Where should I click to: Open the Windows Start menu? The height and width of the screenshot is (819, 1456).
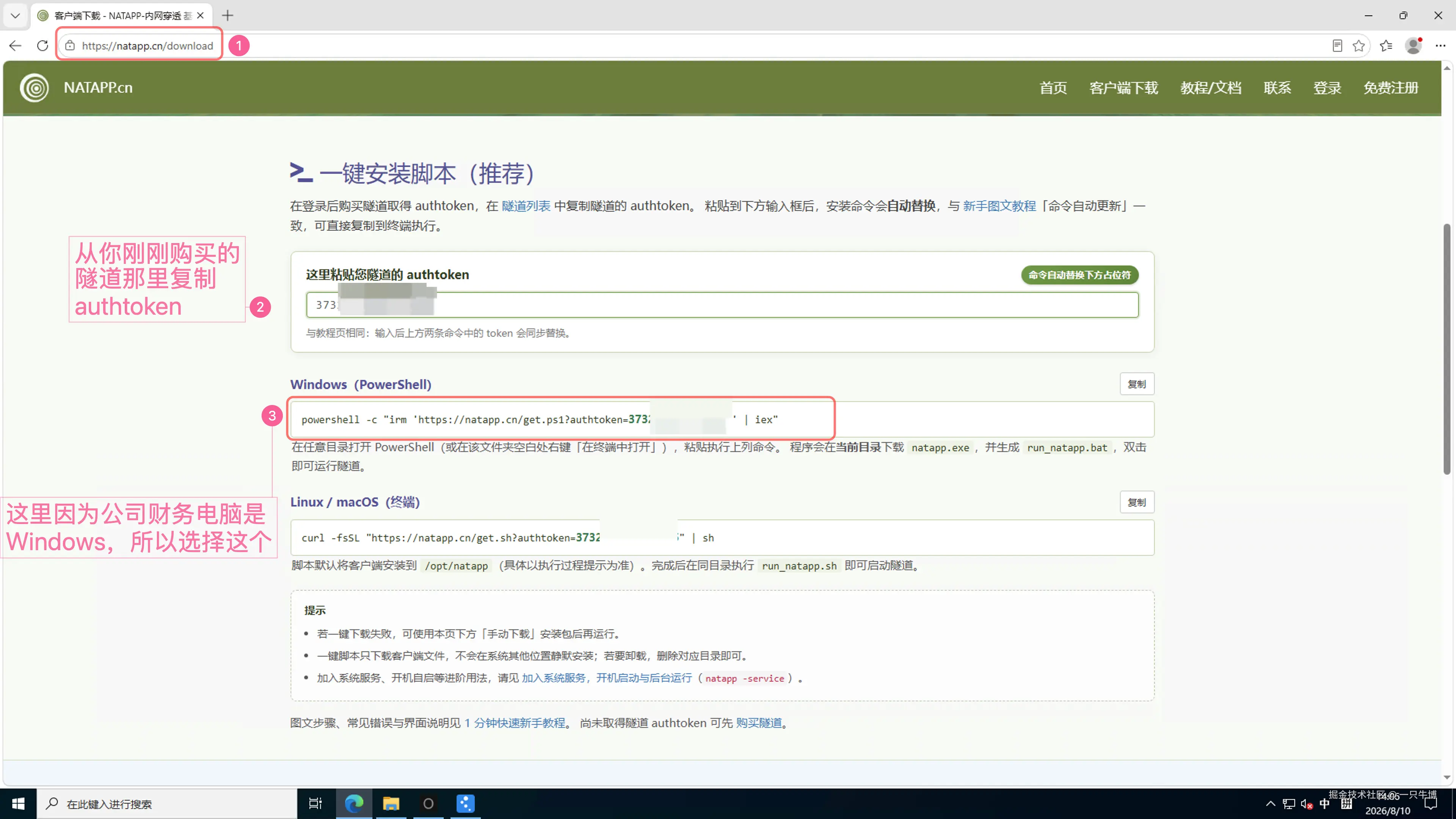(x=18, y=803)
